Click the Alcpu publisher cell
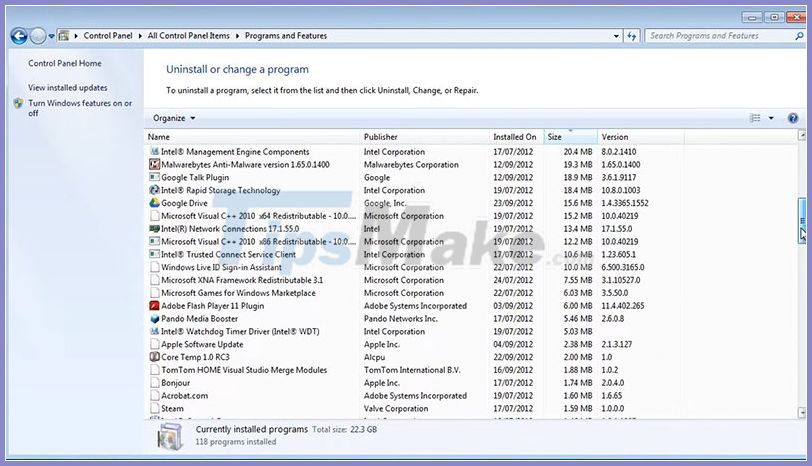This screenshot has height=466, width=812. [374, 357]
